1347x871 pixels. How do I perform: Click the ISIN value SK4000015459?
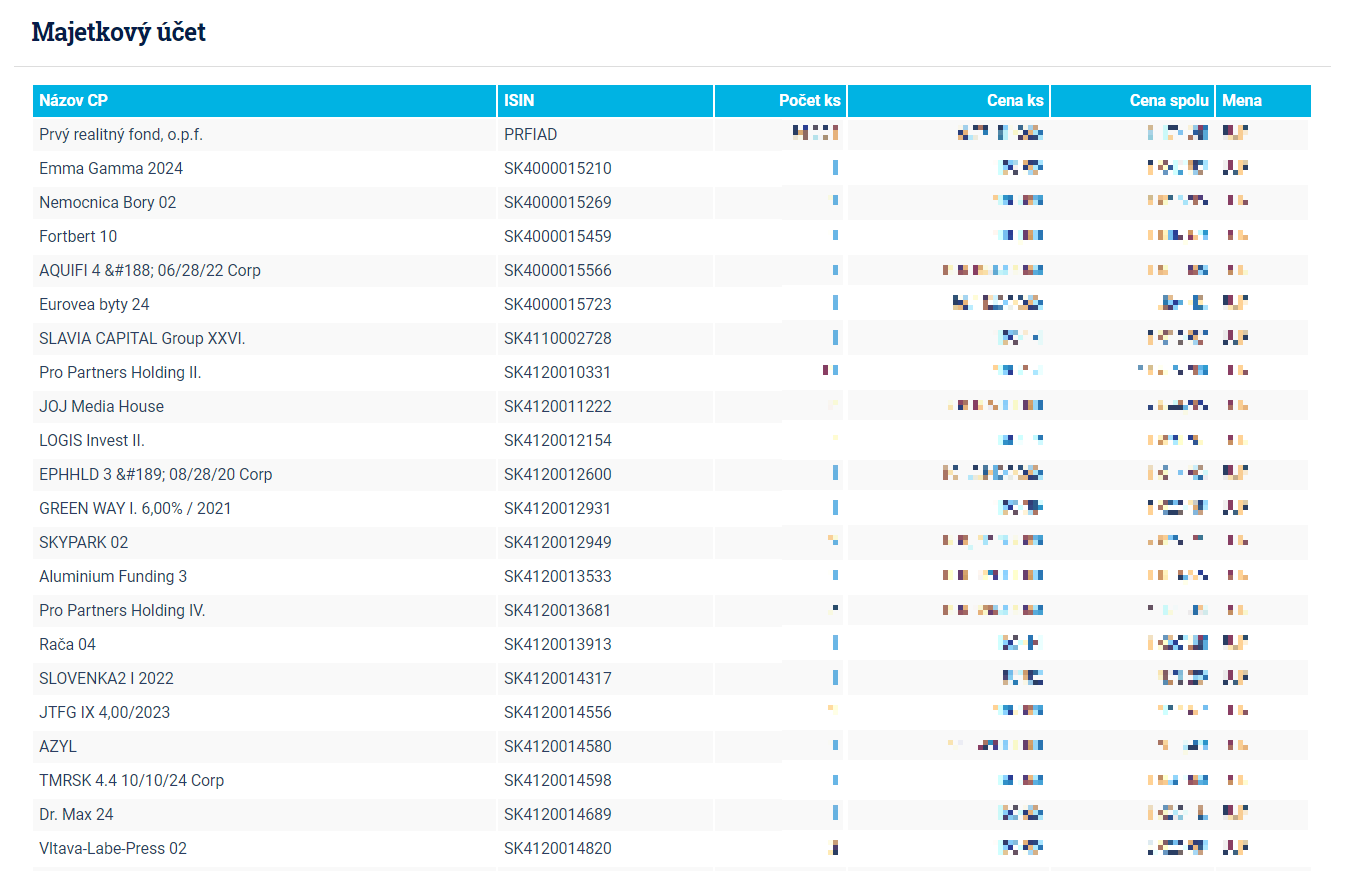point(558,236)
